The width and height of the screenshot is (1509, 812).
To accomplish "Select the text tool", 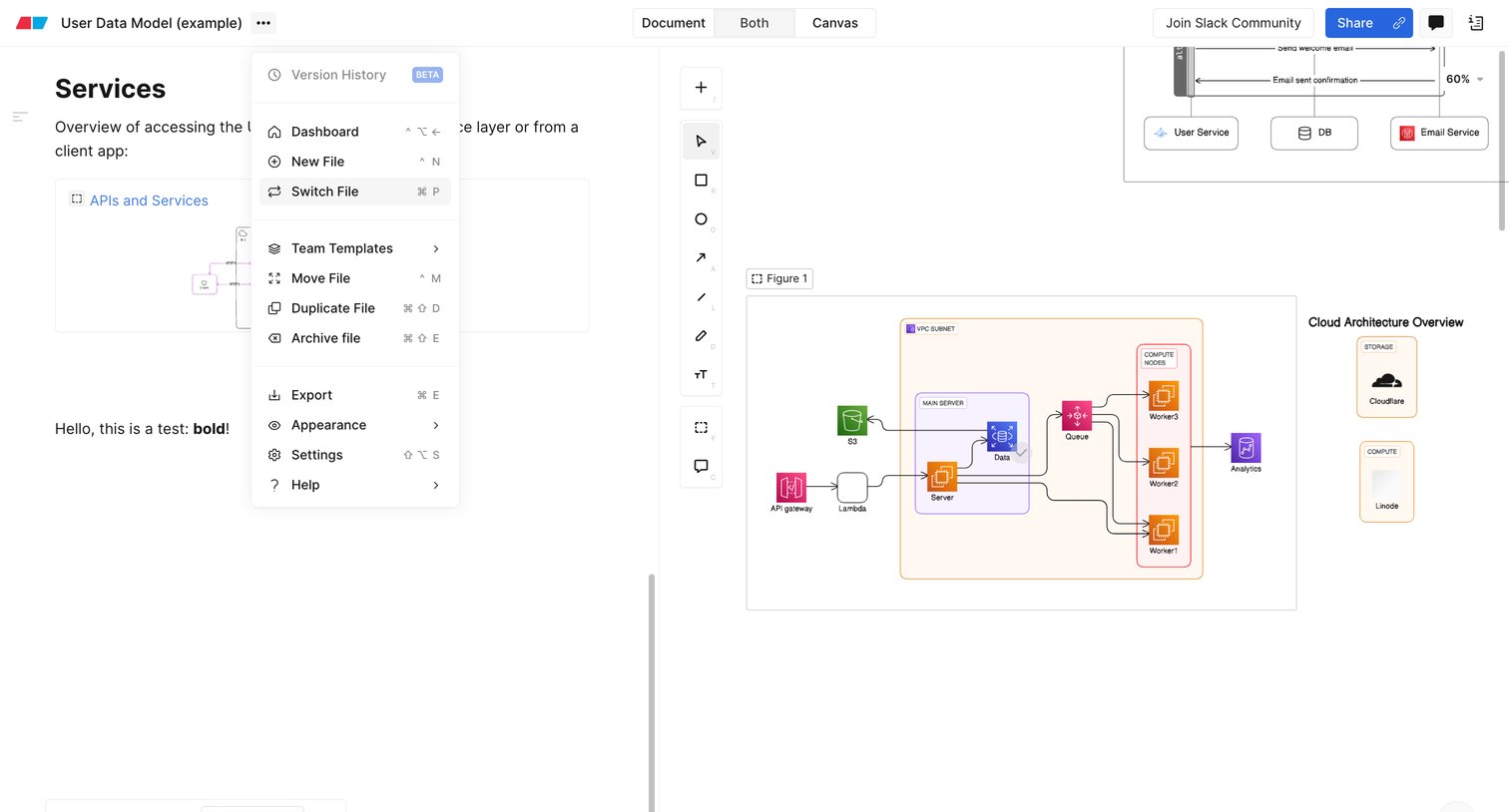I will pyautogui.click(x=701, y=375).
